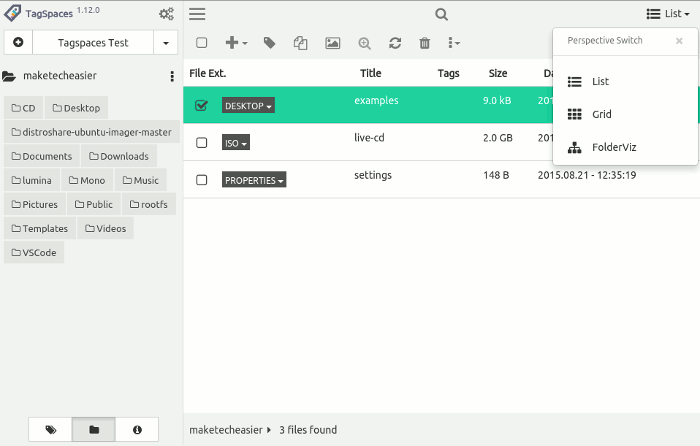Open the info/about button at bottom

(x=137, y=429)
